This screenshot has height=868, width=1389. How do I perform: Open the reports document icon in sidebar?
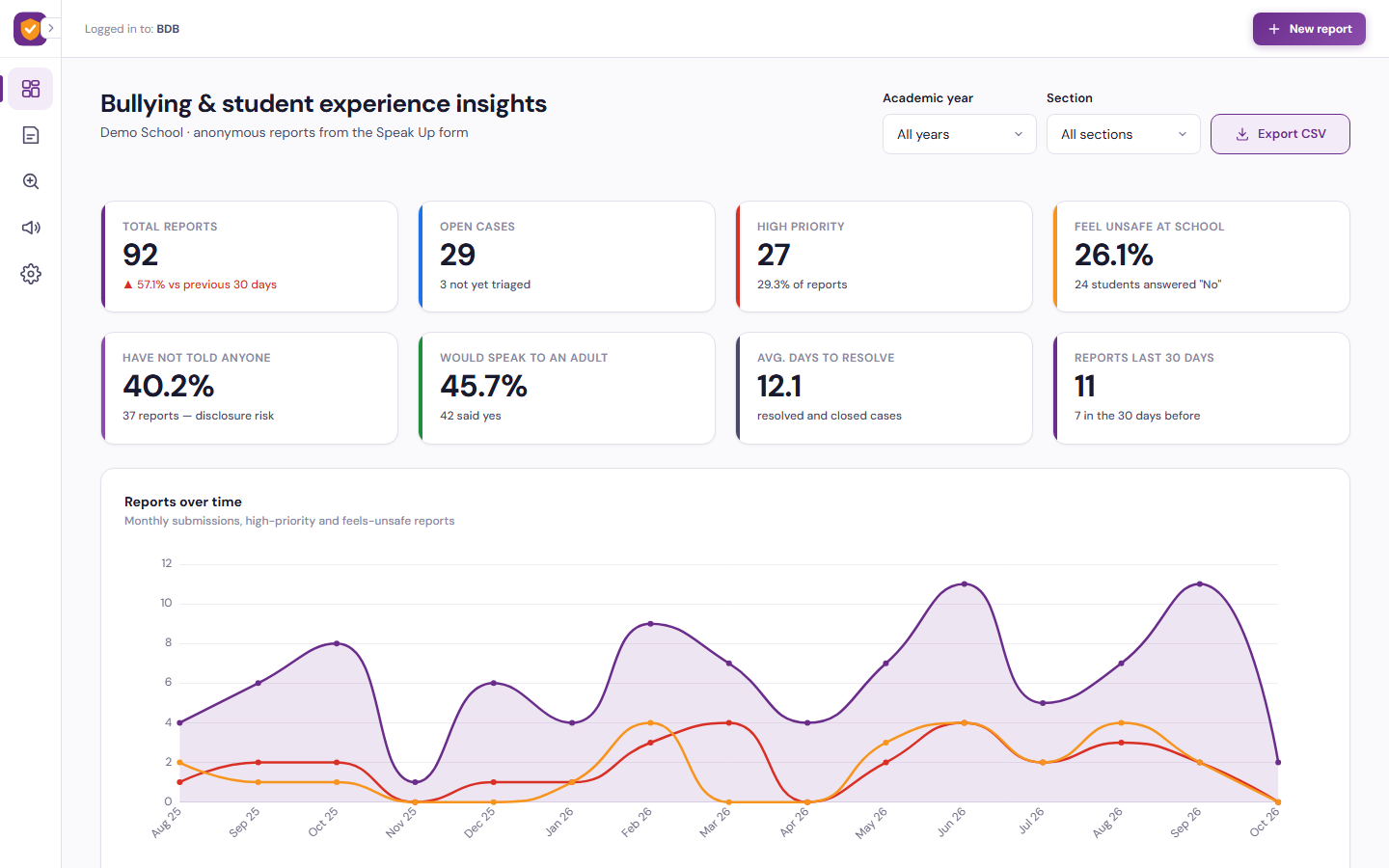31,135
